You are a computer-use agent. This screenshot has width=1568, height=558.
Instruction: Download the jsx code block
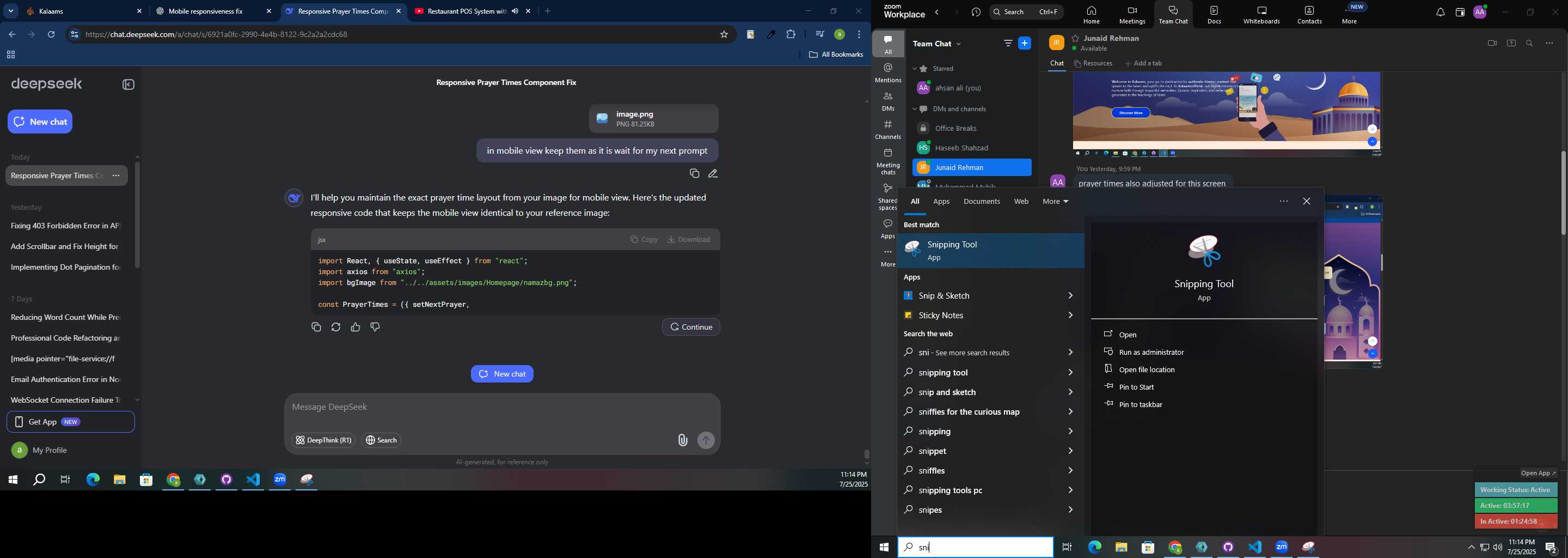689,240
